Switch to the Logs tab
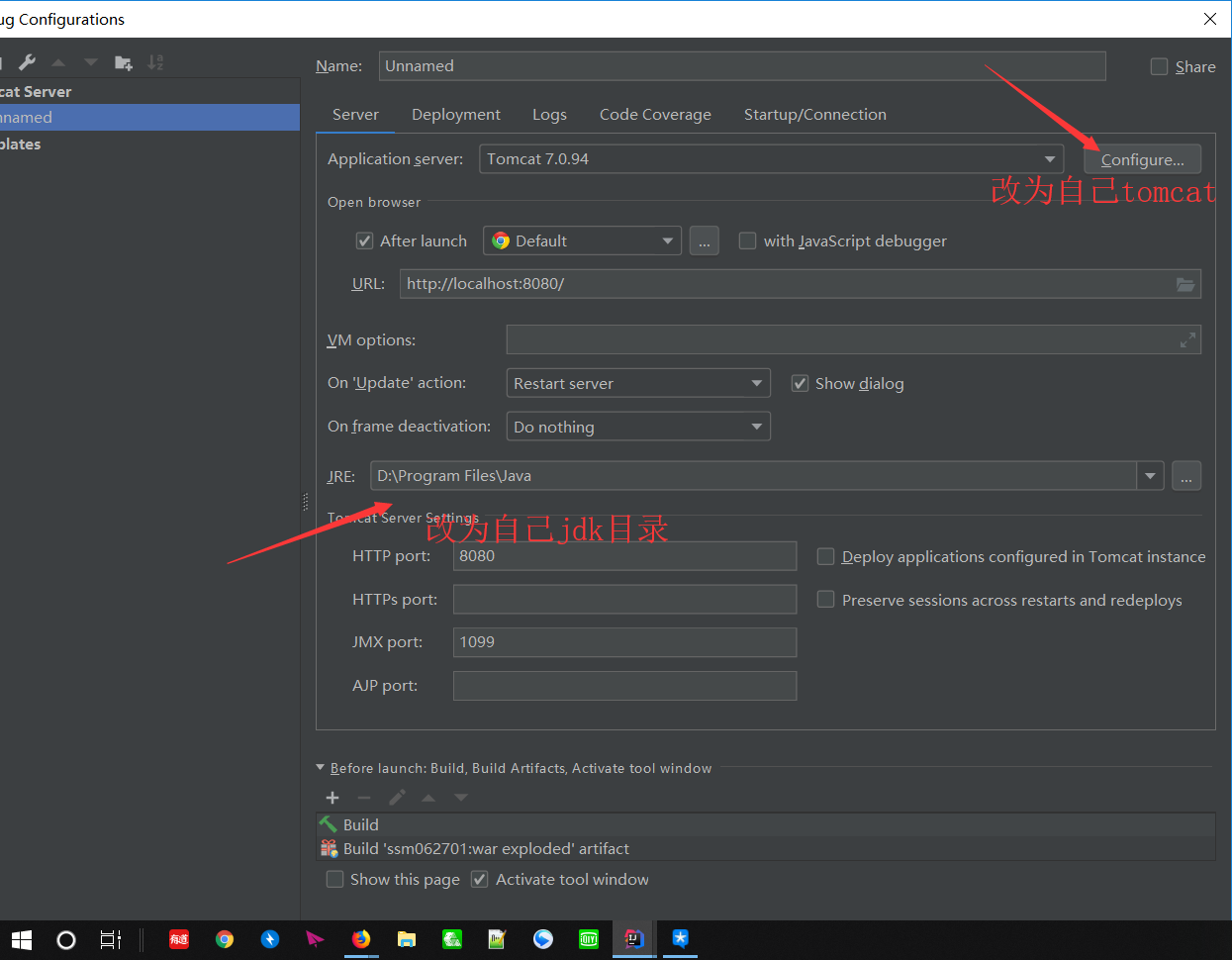 pos(549,115)
